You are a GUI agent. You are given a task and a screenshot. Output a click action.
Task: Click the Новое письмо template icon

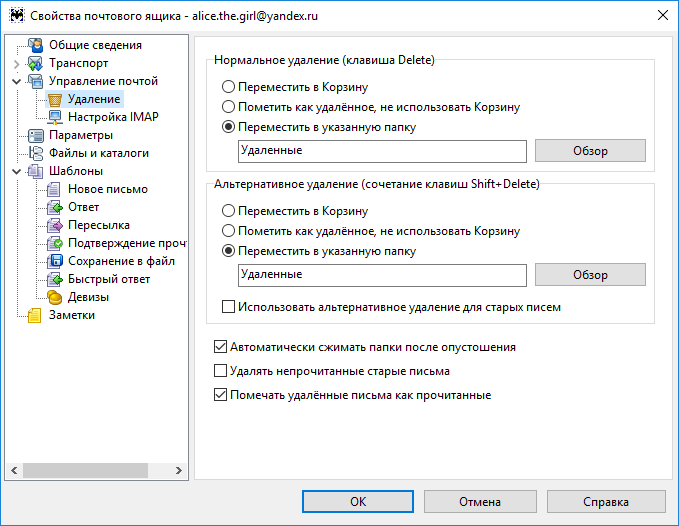coord(55,189)
